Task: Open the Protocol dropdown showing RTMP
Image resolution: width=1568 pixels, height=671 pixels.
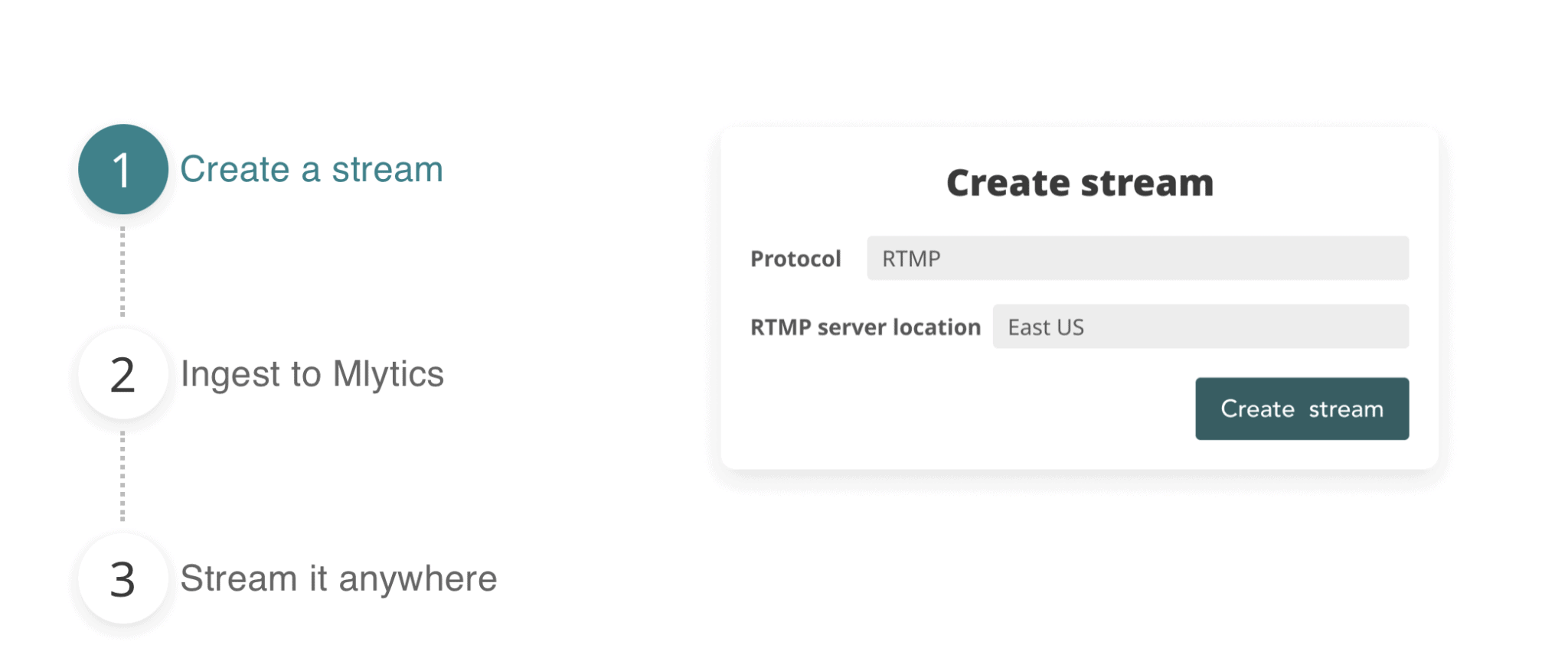Action: (x=1137, y=259)
